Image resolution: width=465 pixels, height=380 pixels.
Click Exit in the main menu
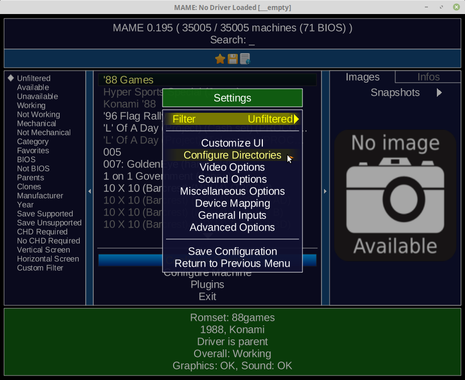(207, 296)
